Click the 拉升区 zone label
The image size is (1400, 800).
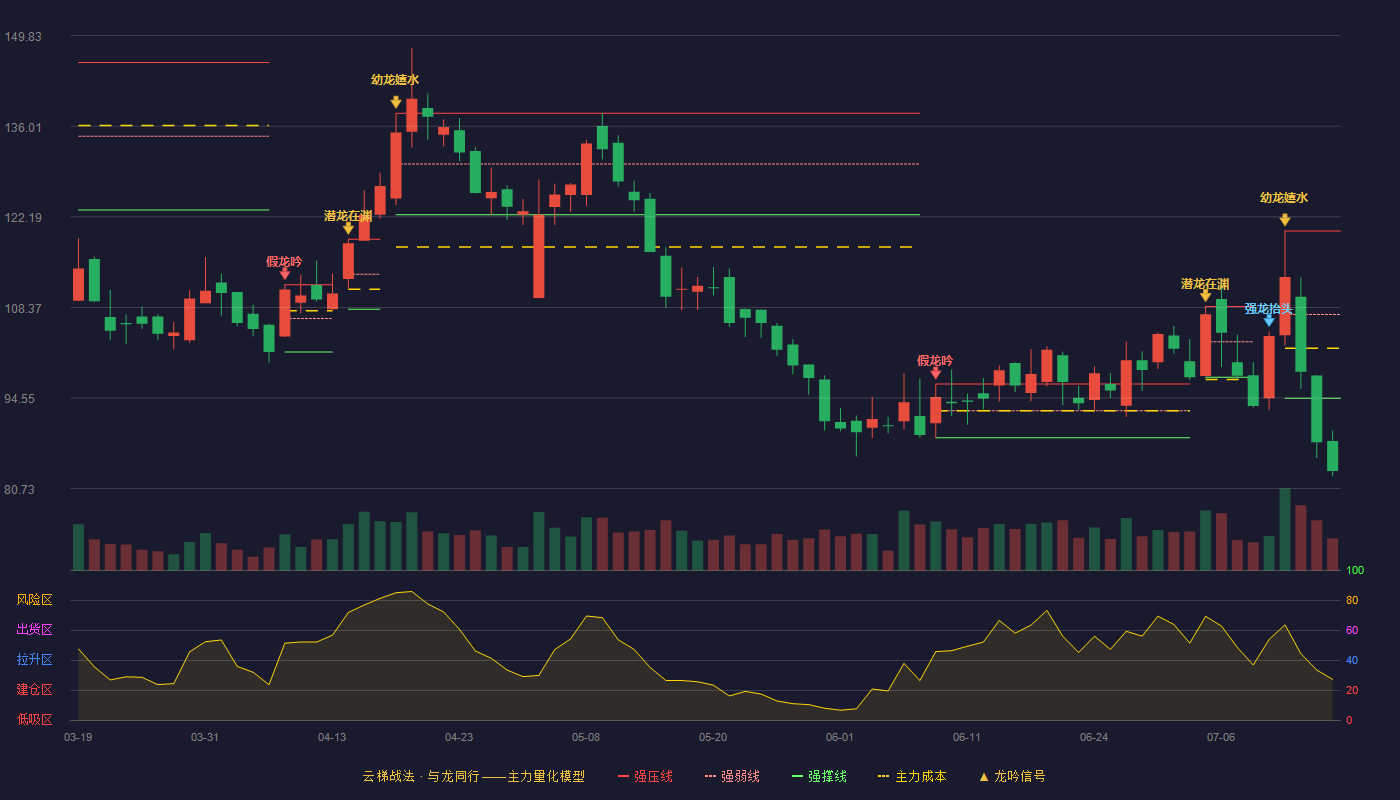click(34, 660)
